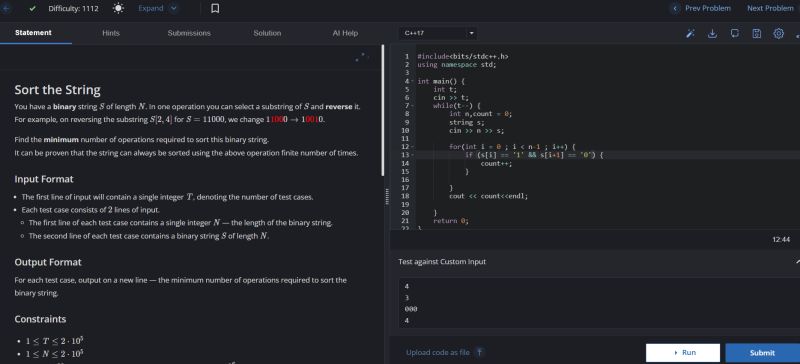Toggle light/dark theme sun icon
Screen dimensions: 800x364
pyautogui.click(x=118, y=8)
